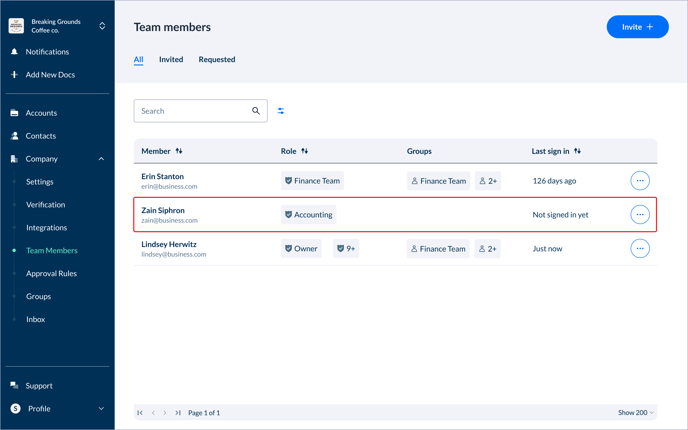Click the Contacts person icon
This screenshot has width=688, height=430.
[x=14, y=136]
